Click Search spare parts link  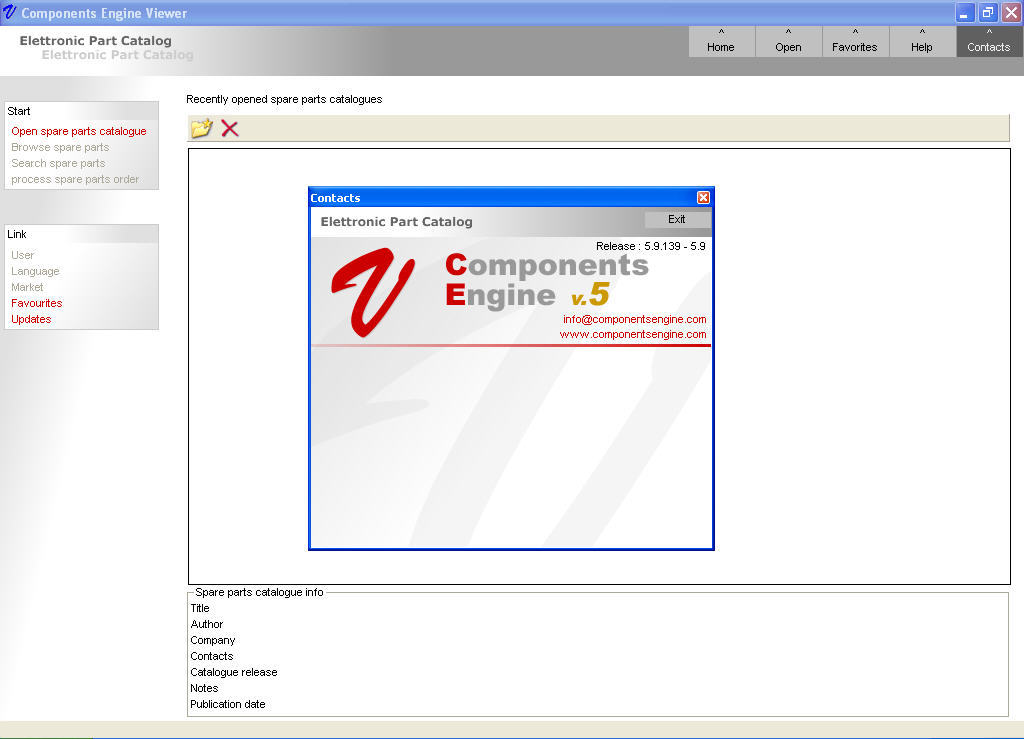click(58, 163)
